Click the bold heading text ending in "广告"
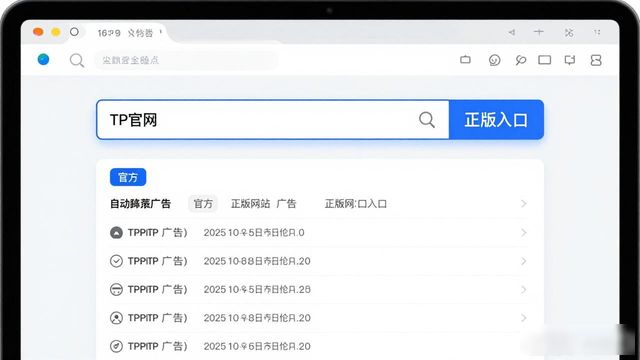Screen dimensions: 640x360 [140, 204]
